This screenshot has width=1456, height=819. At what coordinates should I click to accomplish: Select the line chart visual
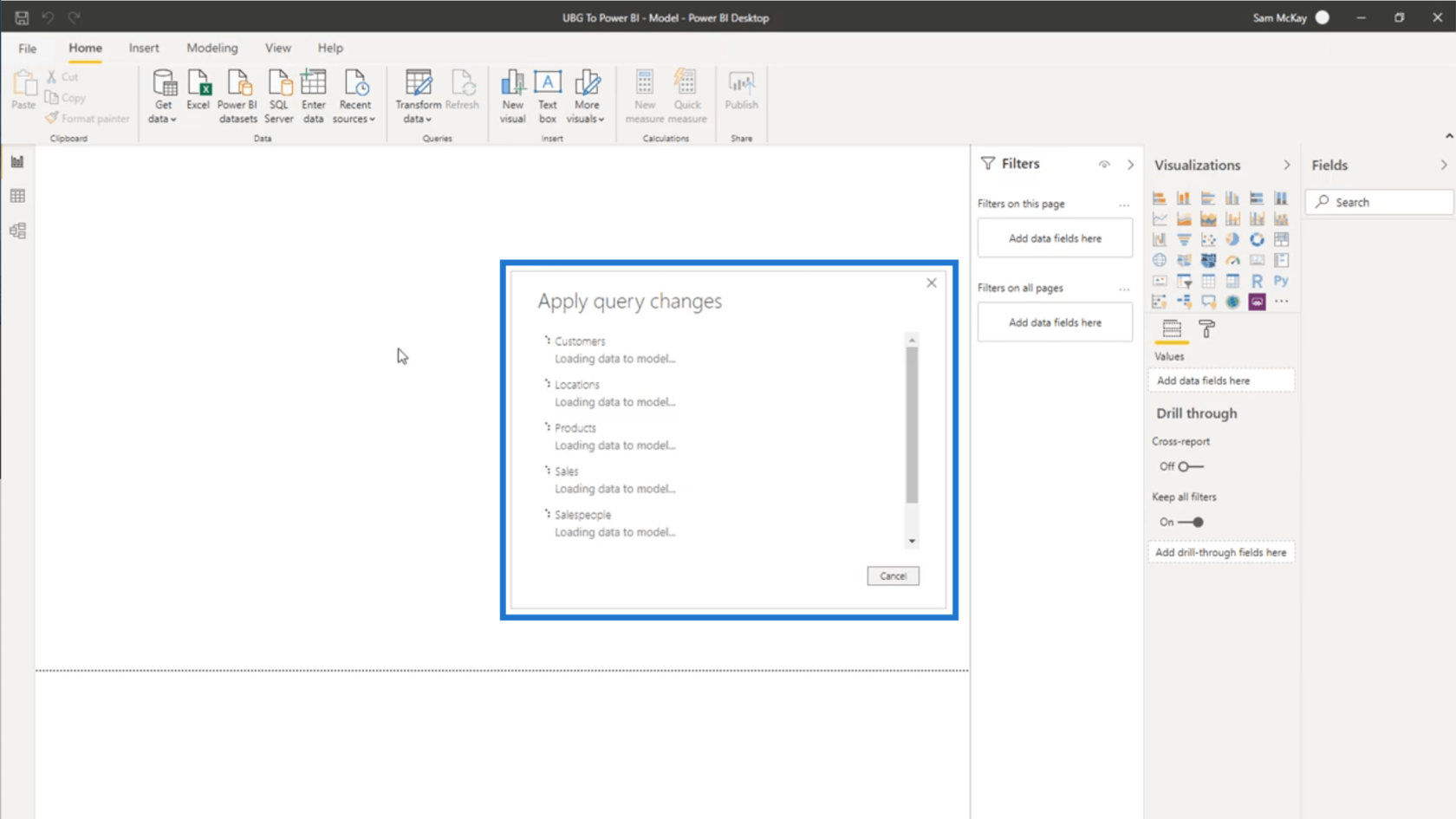(1159, 218)
